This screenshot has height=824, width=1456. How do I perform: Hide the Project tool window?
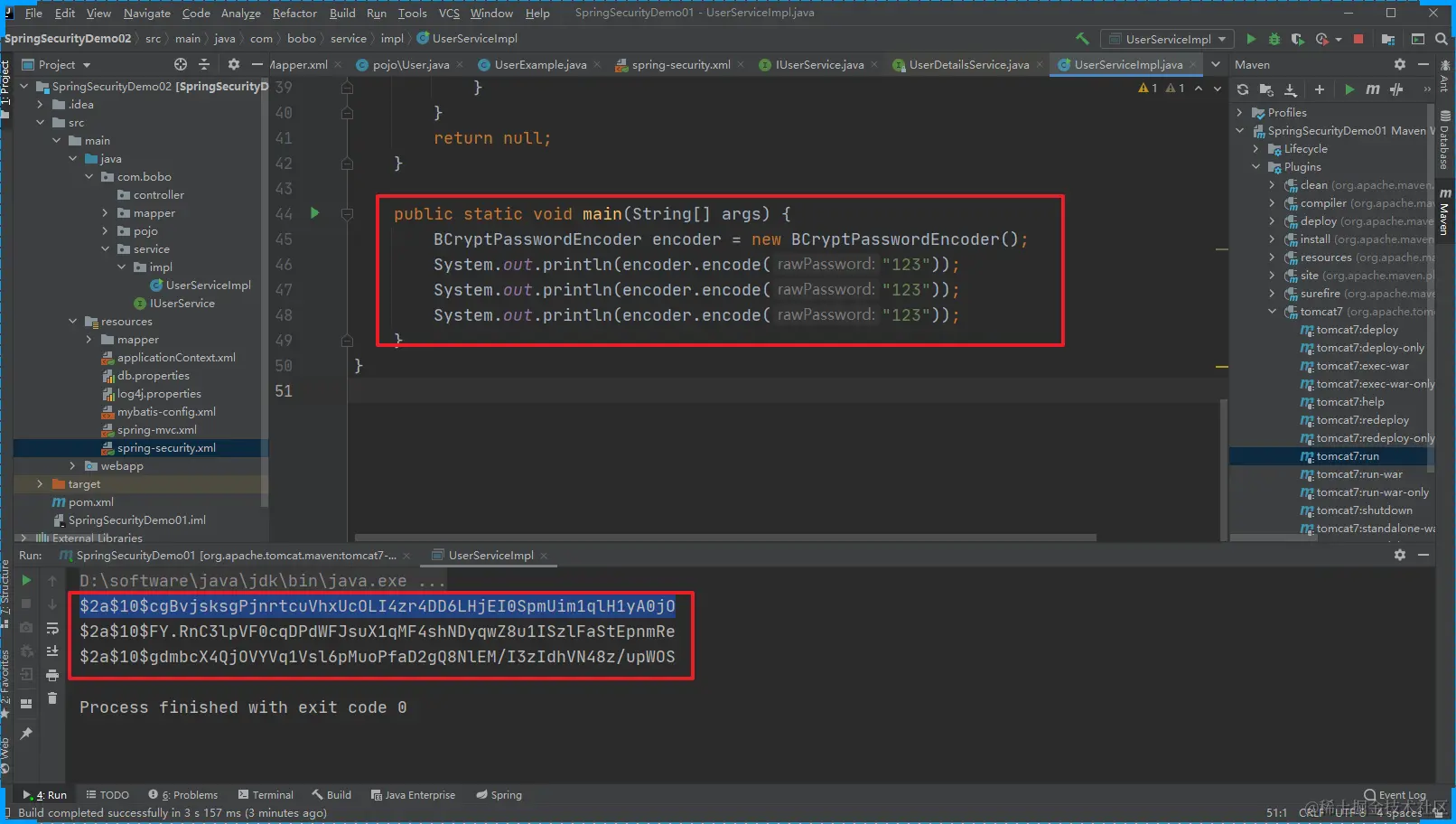(x=257, y=64)
